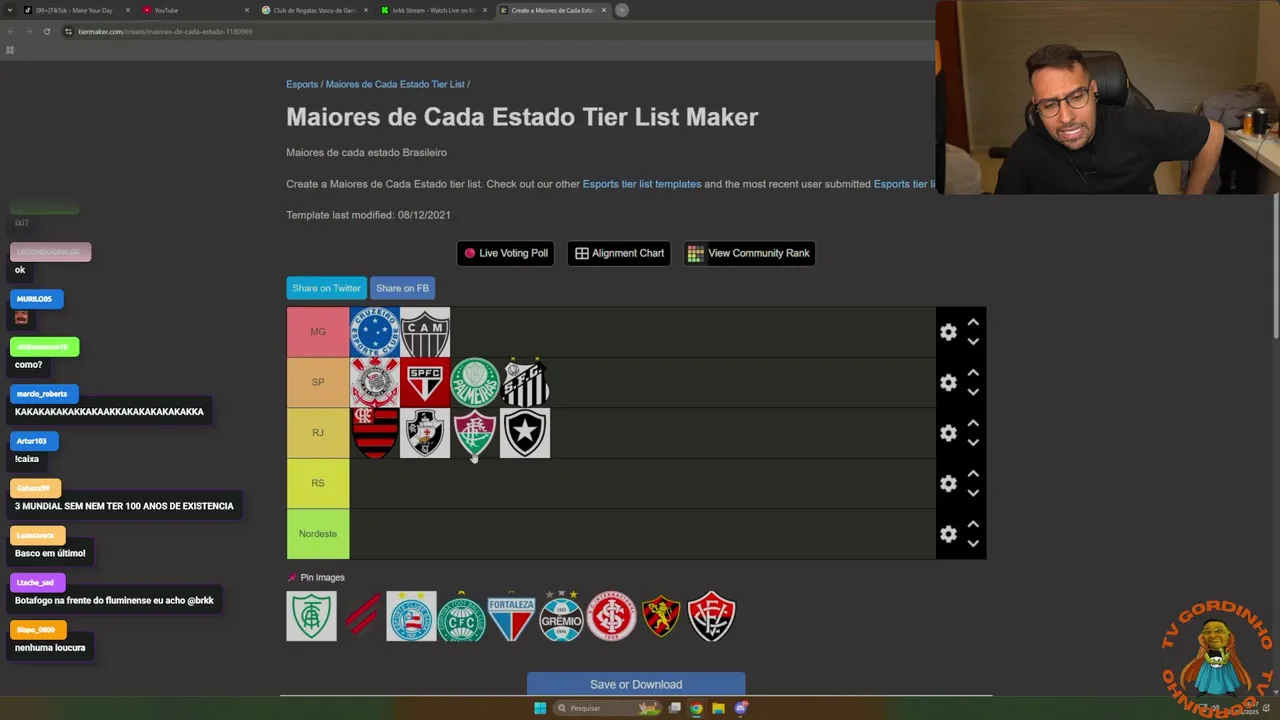Open the Alignment Chart

[619, 253]
